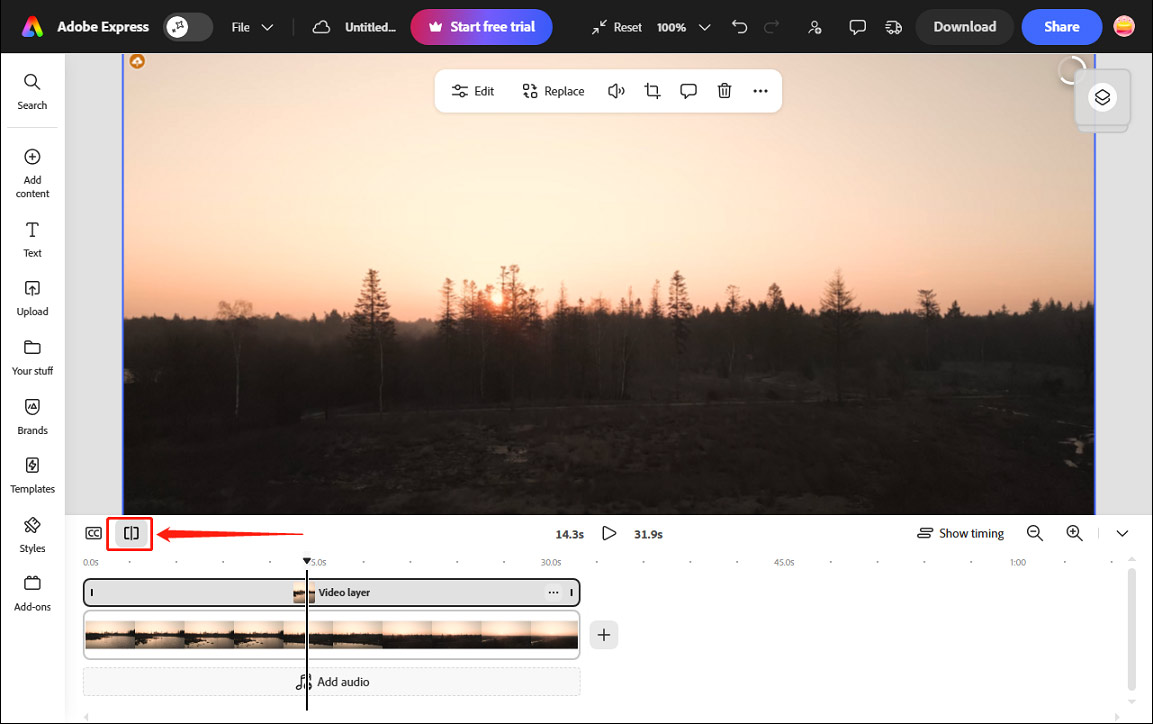
Task: Open the comments icon in top bar
Action: 857,27
